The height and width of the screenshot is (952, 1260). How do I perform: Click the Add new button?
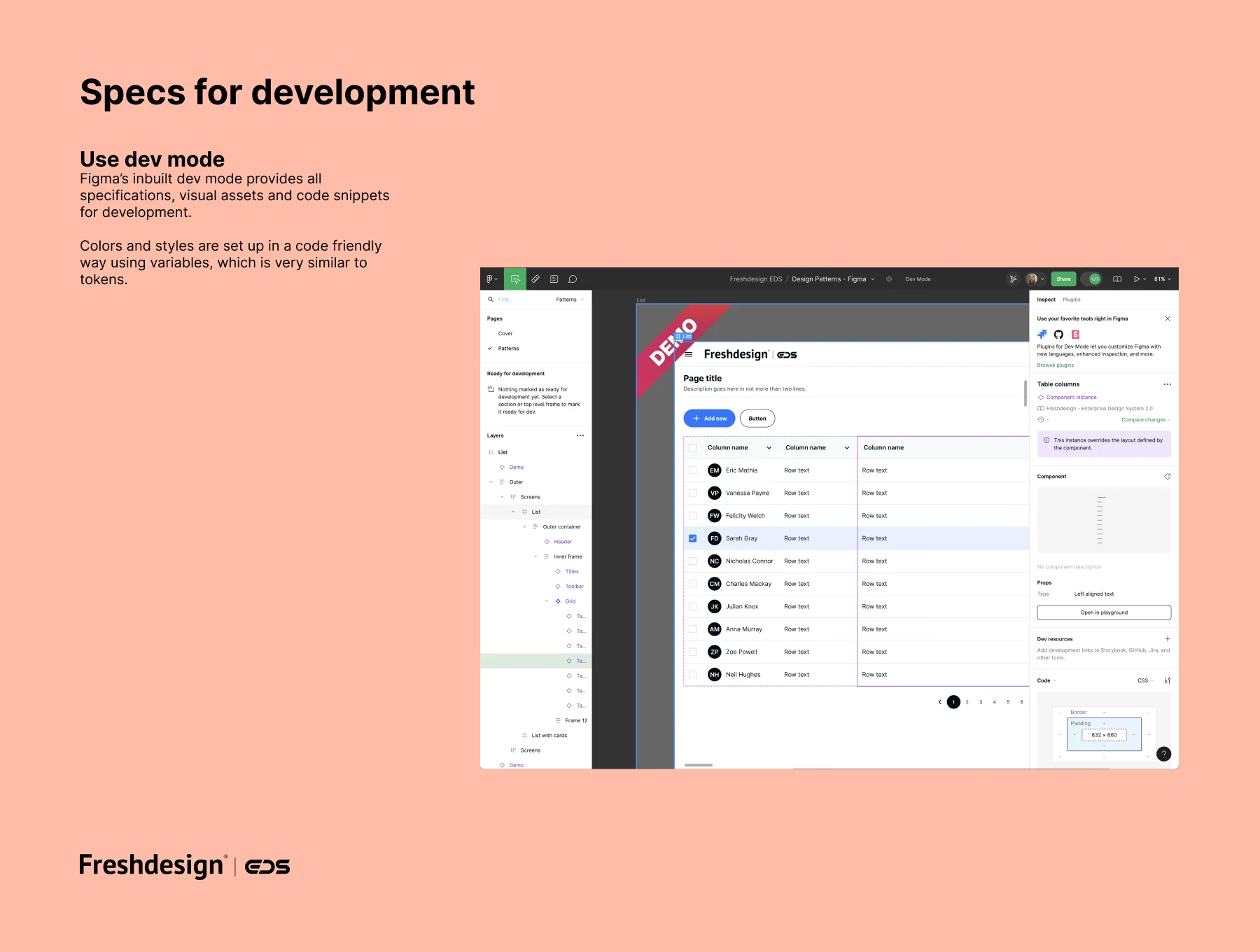[709, 419]
